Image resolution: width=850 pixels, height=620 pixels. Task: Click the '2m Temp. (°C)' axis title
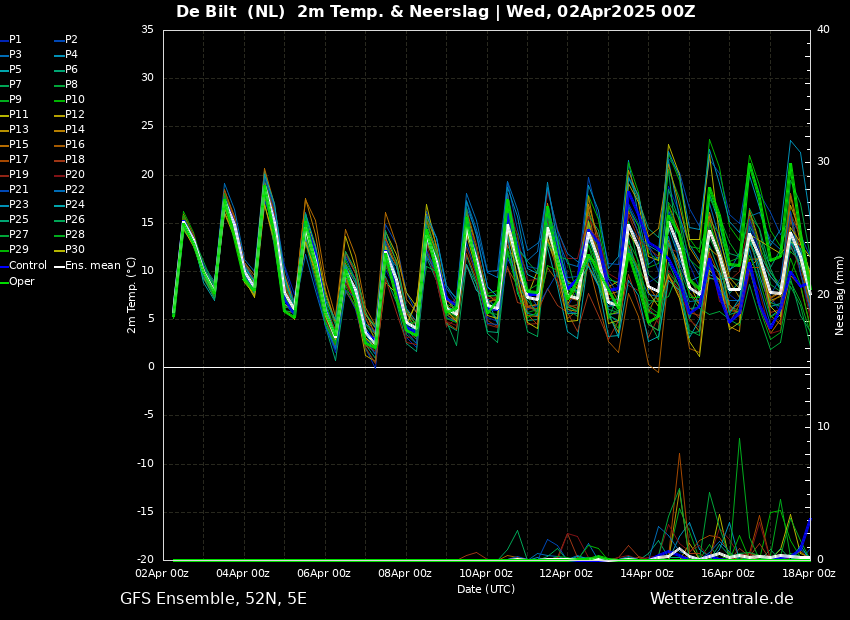[x=132, y=295]
